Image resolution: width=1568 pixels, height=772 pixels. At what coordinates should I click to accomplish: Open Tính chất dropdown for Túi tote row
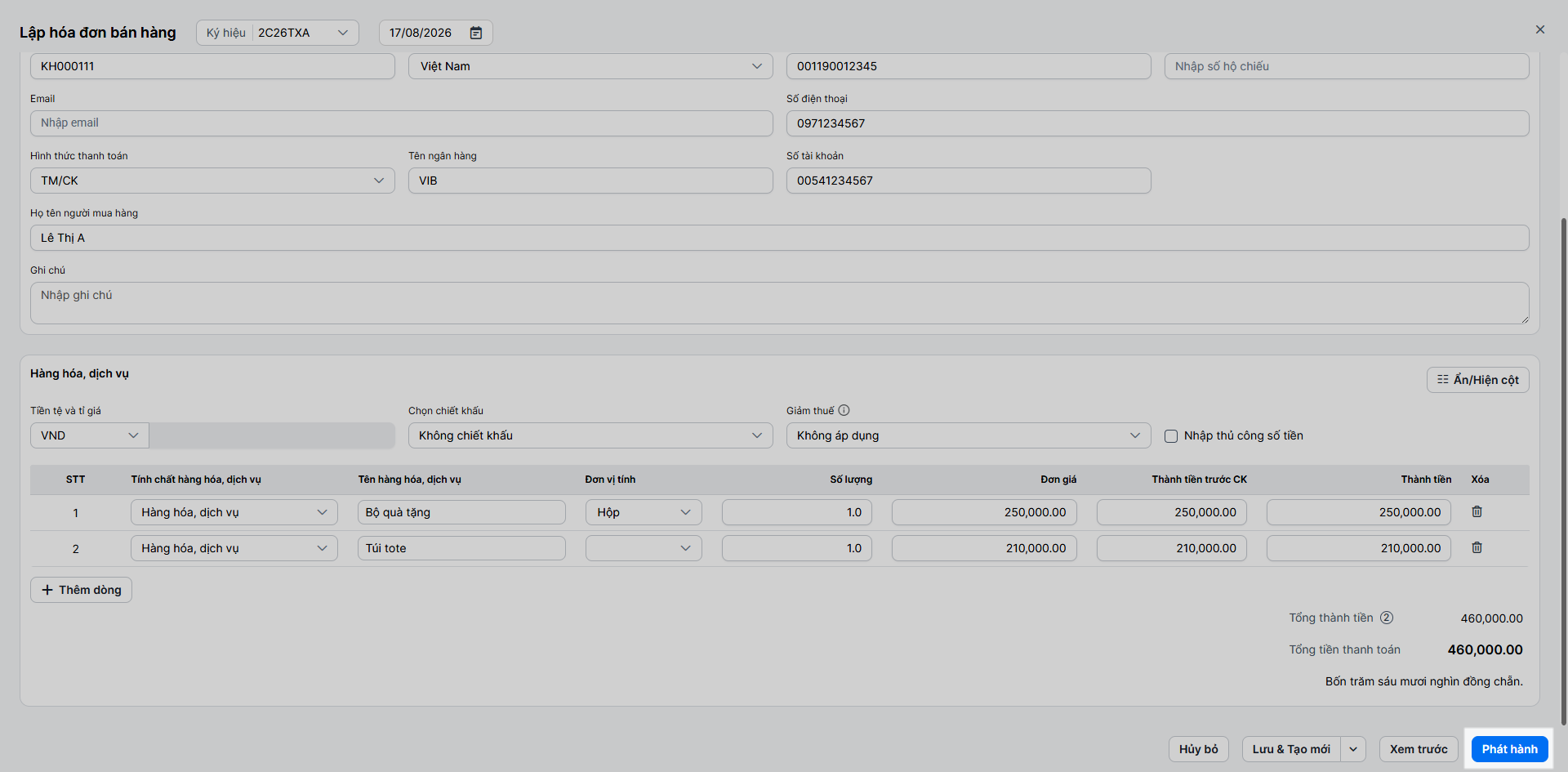click(234, 548)
